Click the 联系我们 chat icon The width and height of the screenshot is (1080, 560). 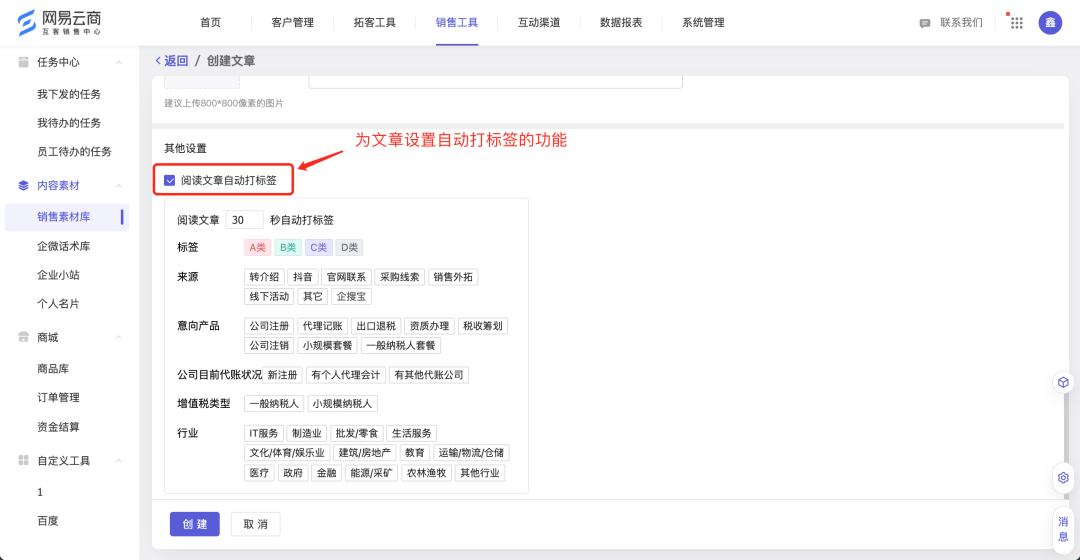pyautogui.click(x=924, y=23)
